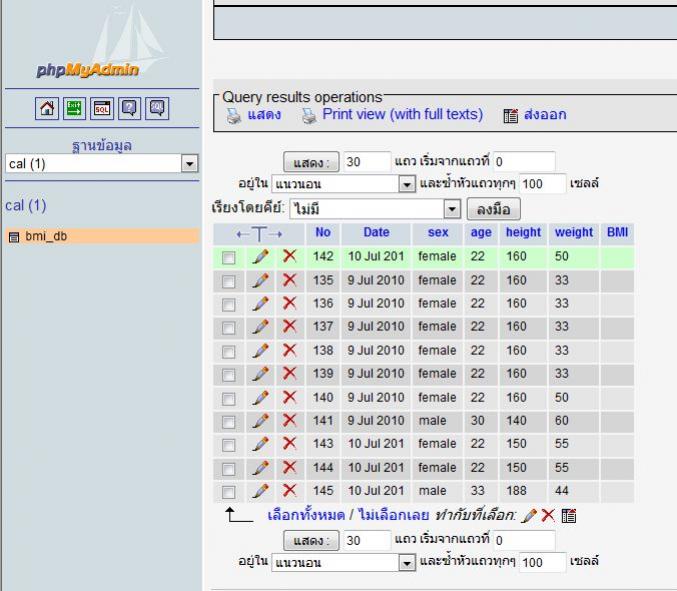Check the checkbox for row 142

pos(229,258)
